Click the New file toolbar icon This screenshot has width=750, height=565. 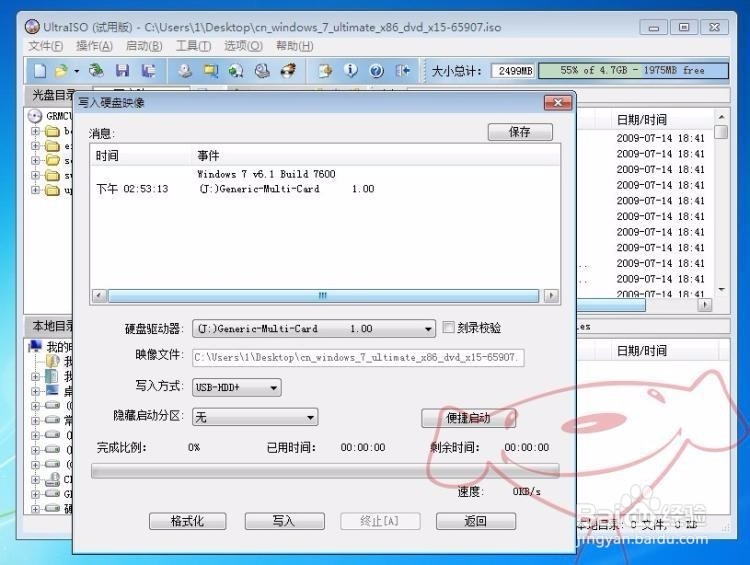(40, 71)
